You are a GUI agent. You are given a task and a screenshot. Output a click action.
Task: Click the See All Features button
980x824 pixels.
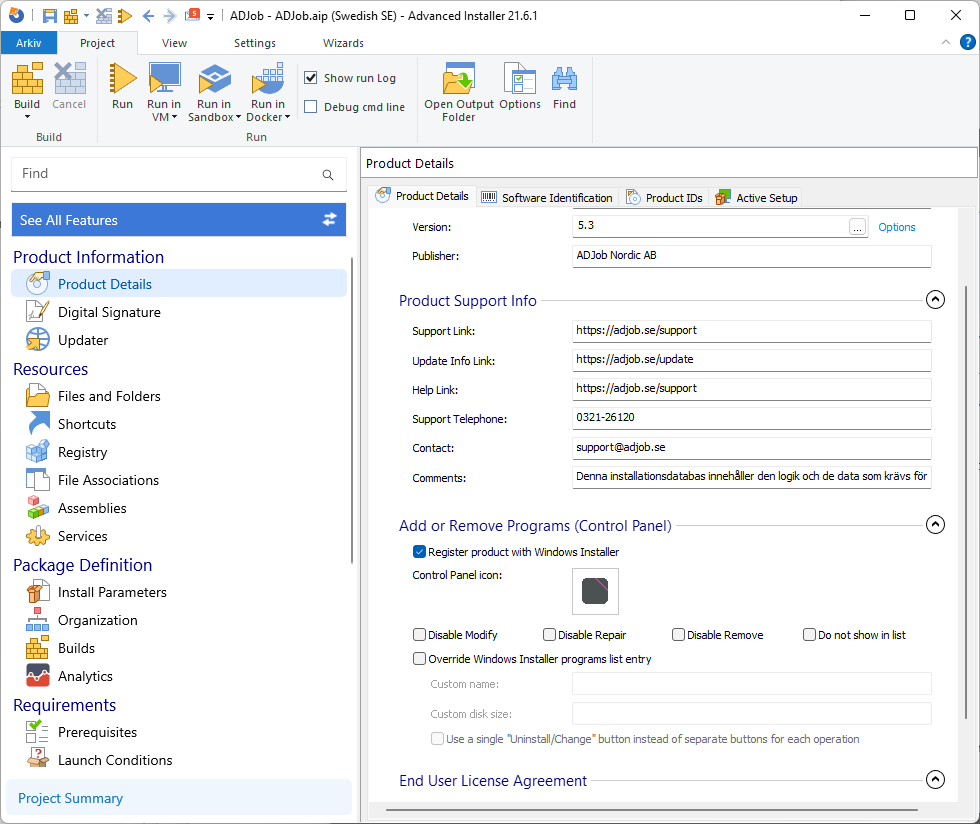click(x=179, y=220)
